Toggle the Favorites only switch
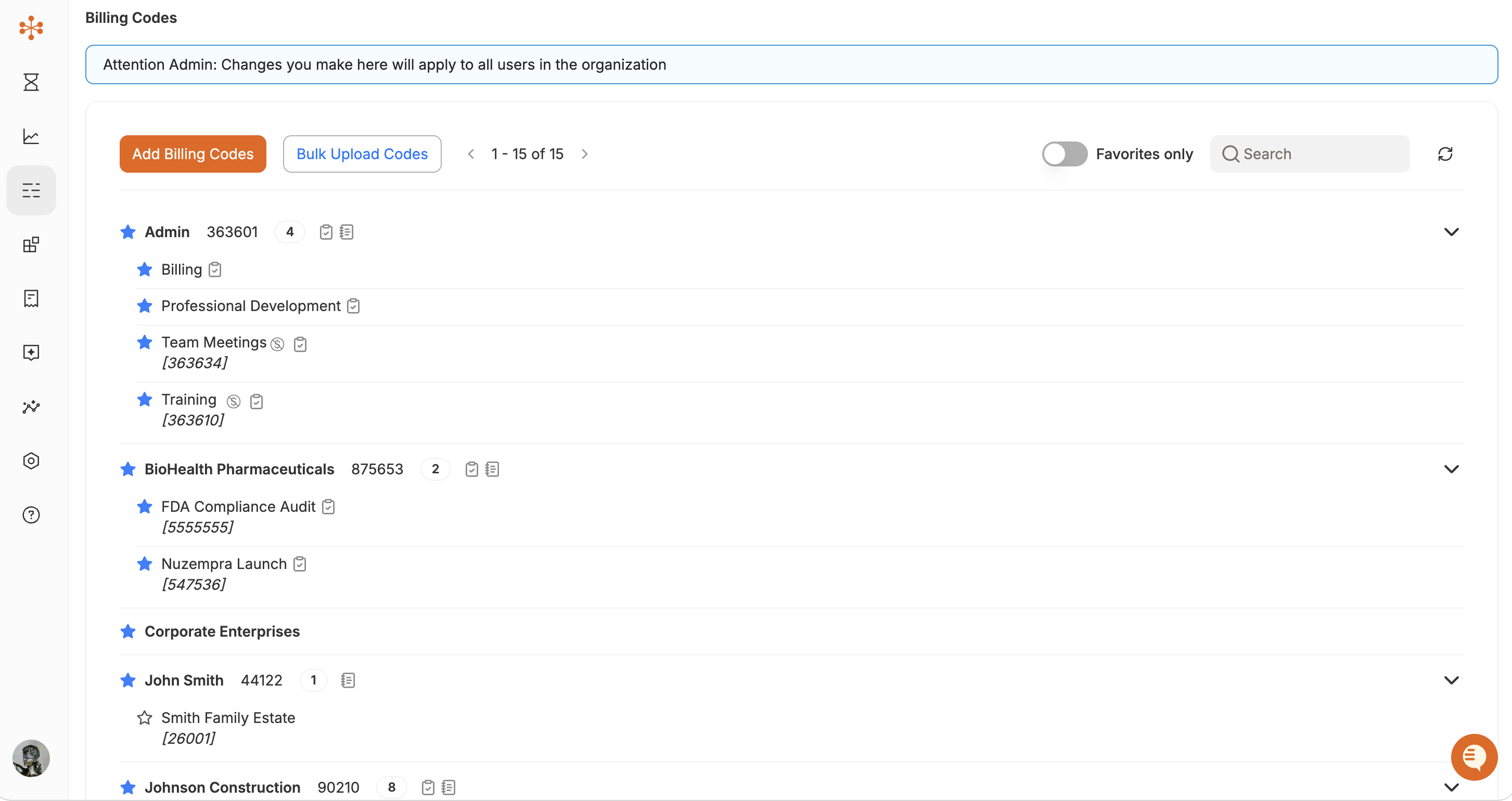This screenshot has height=801, width=1512. 1064,154
